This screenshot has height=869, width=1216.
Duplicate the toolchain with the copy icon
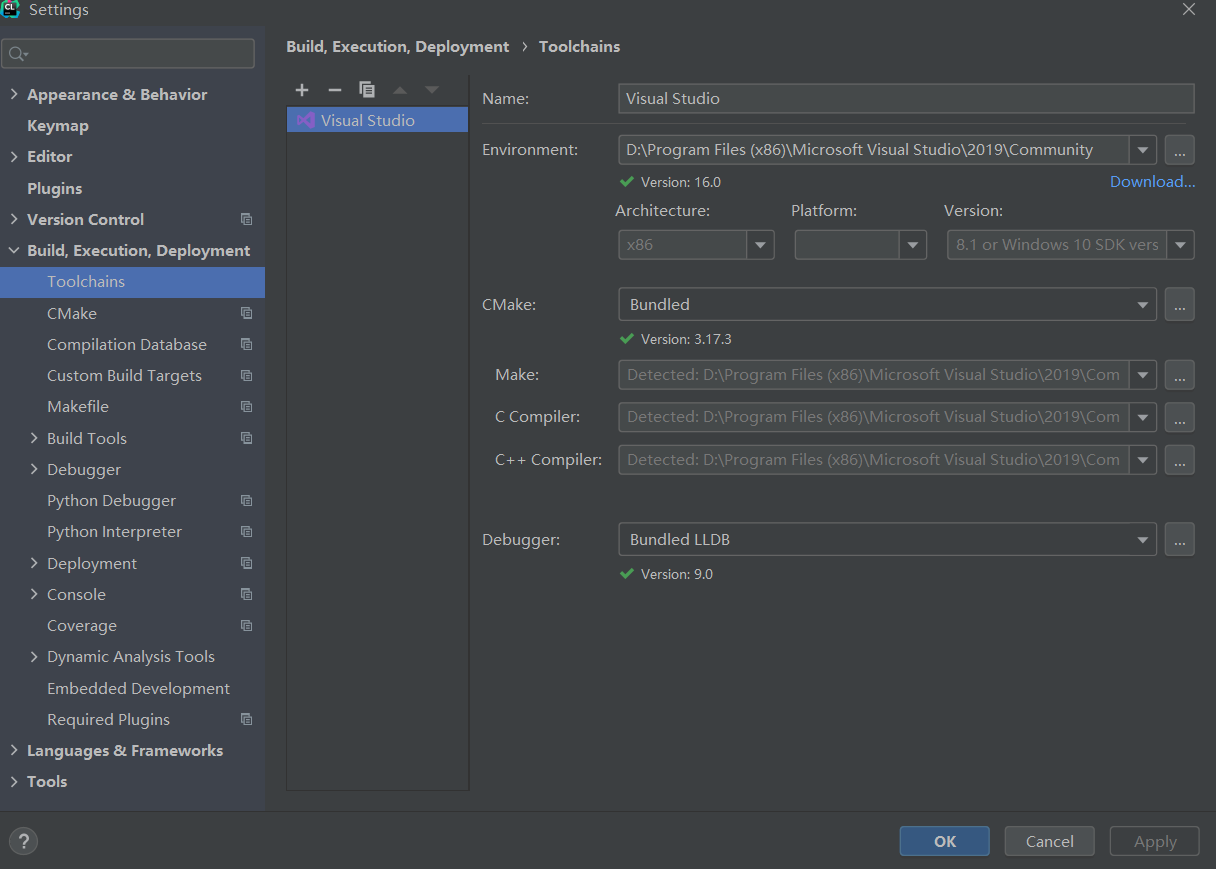[367, 90]
